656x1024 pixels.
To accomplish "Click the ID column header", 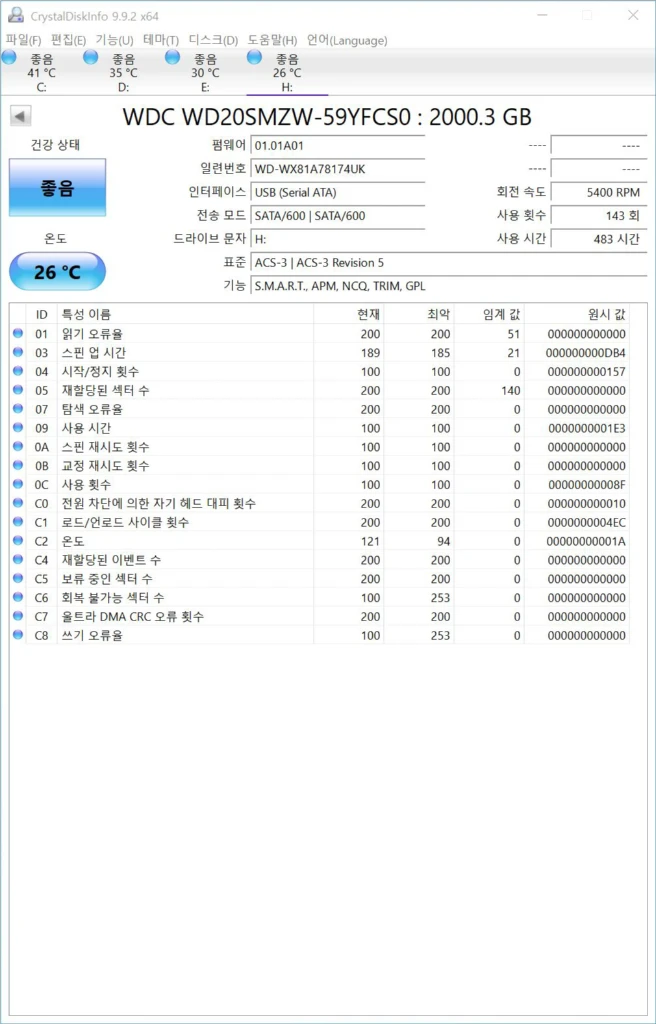I will tap(41, 314).
